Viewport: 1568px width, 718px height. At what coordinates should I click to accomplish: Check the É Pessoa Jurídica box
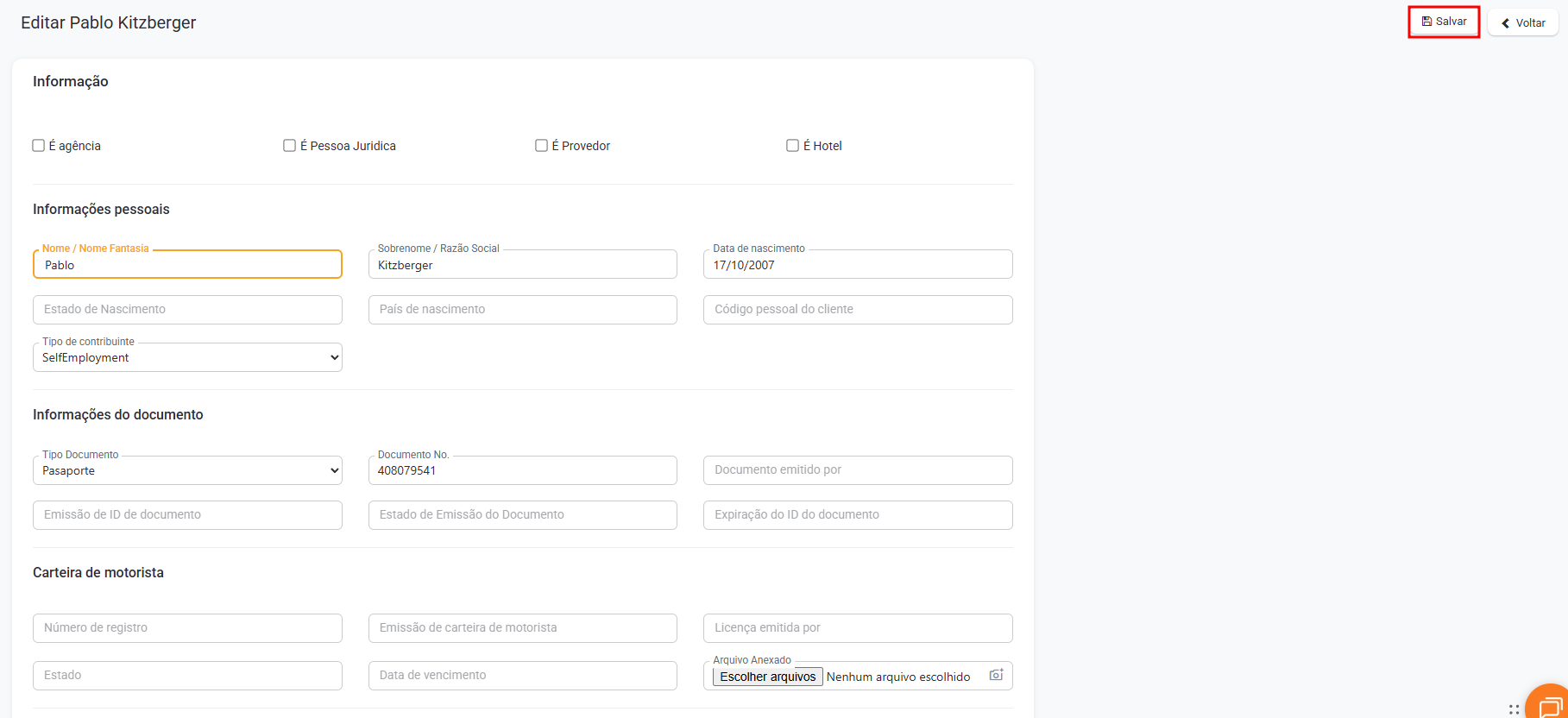pyautogui.click(x=290, y=146)
